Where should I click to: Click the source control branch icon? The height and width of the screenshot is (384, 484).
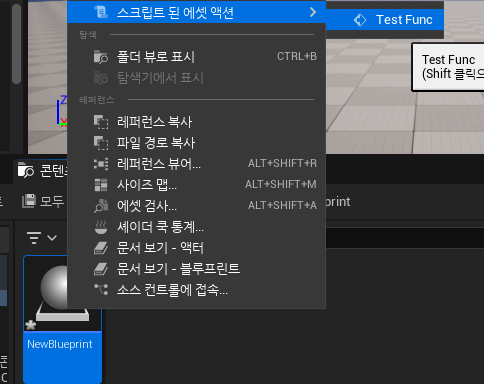[x=101, y=289]
